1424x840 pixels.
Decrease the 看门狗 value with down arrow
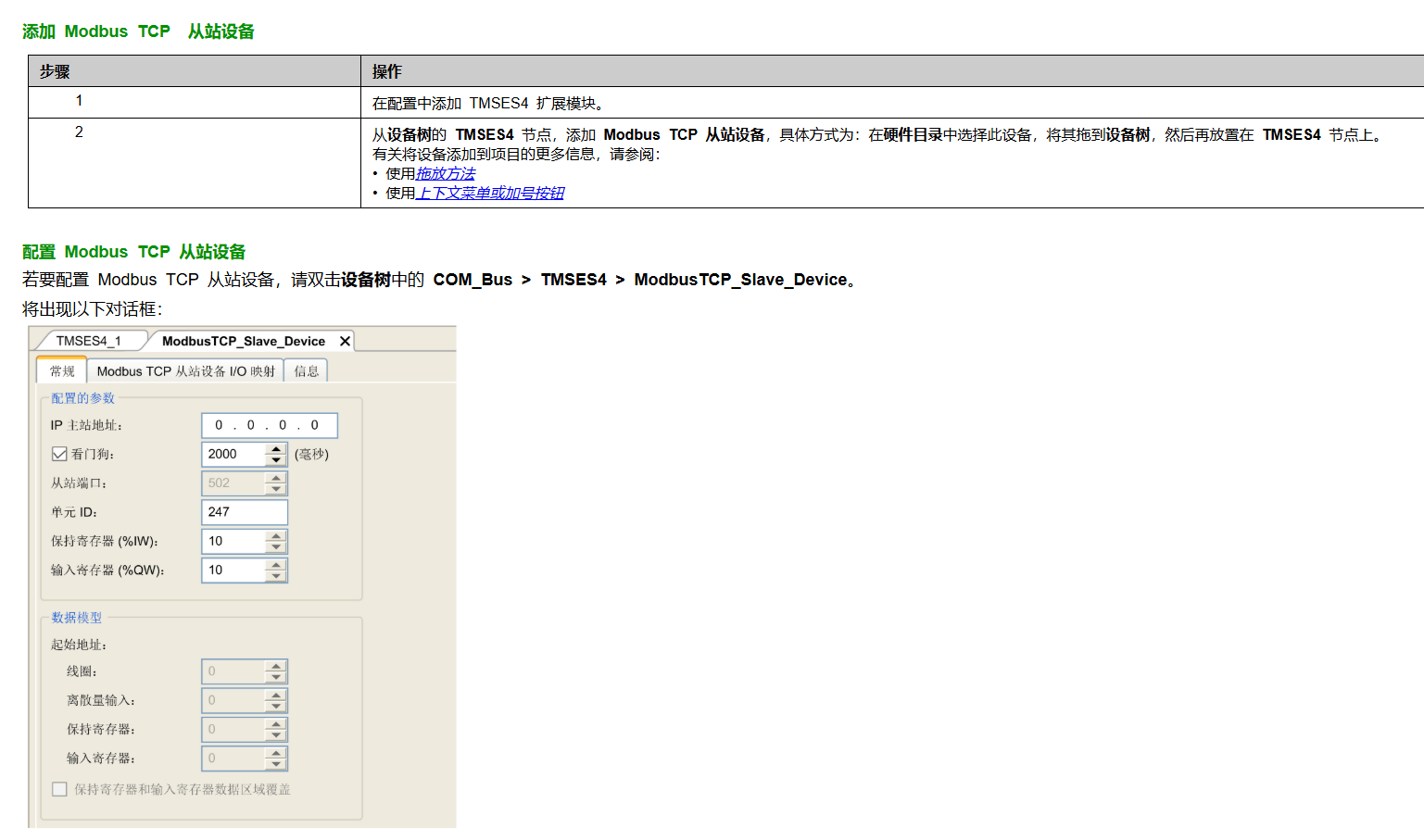coord(276,459)
